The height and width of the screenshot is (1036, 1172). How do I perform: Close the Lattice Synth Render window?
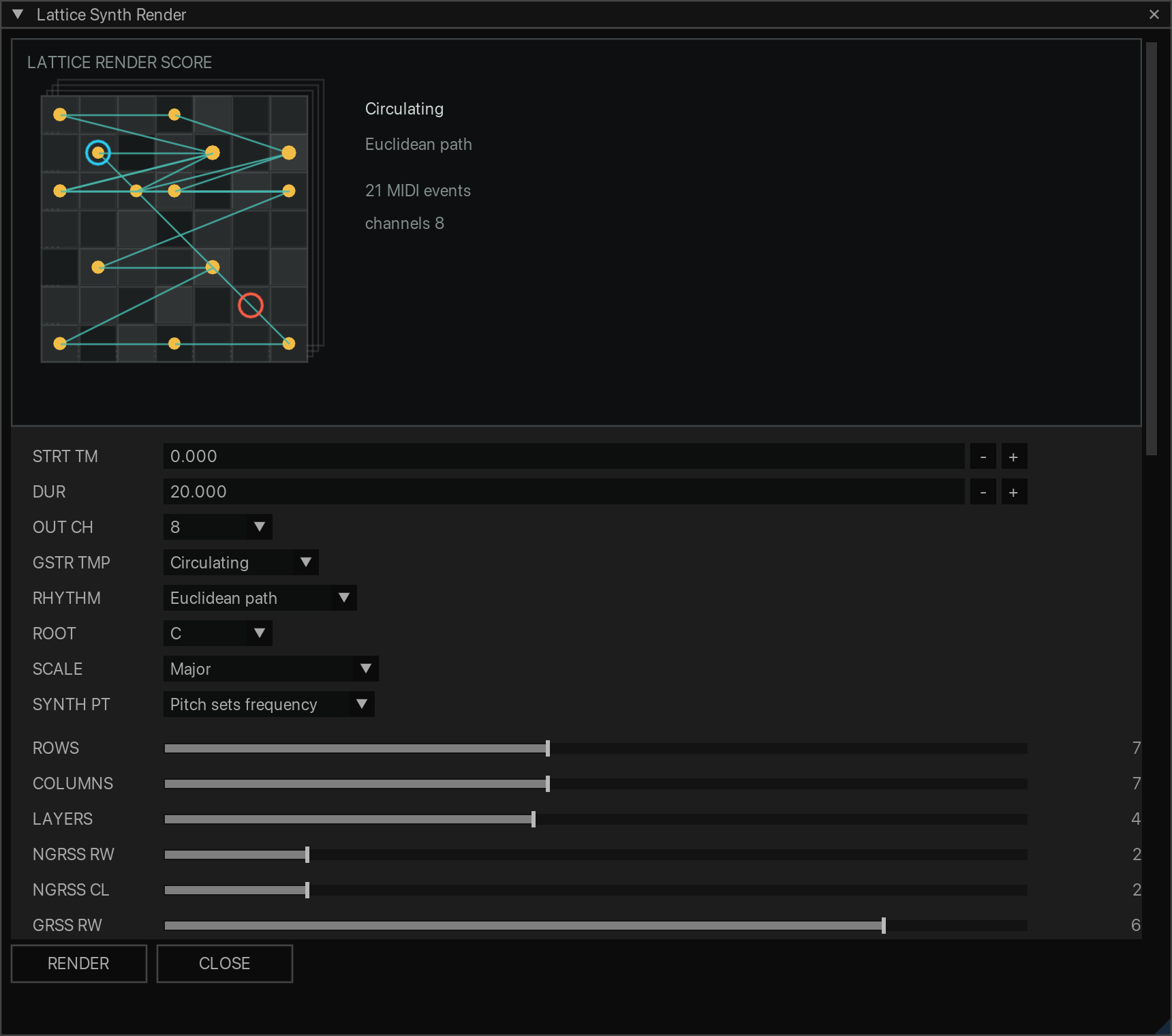(1154, 14)
